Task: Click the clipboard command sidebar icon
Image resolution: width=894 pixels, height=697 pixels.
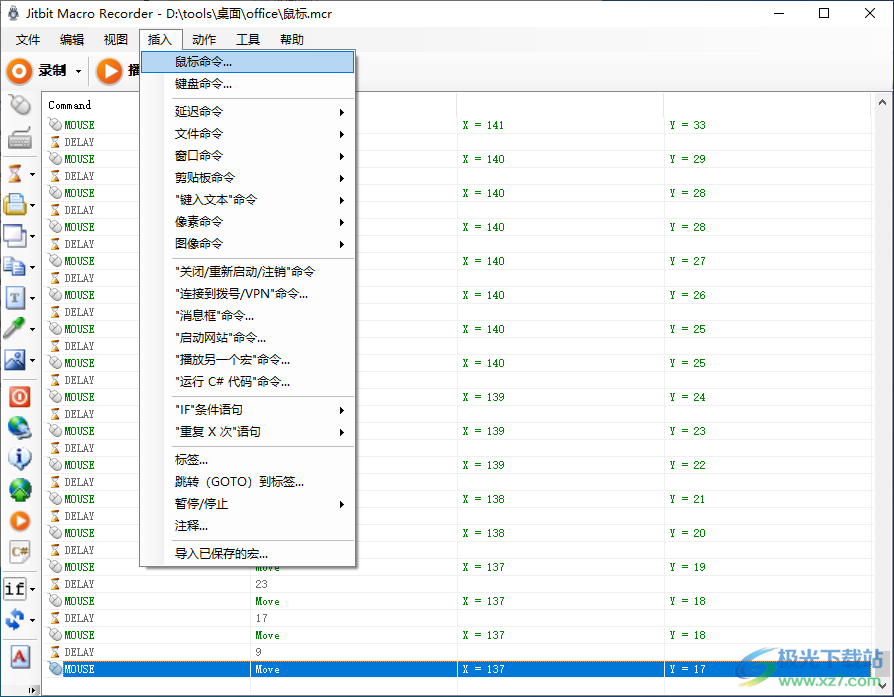Action: pyautogui.click(x=15, y=266)
